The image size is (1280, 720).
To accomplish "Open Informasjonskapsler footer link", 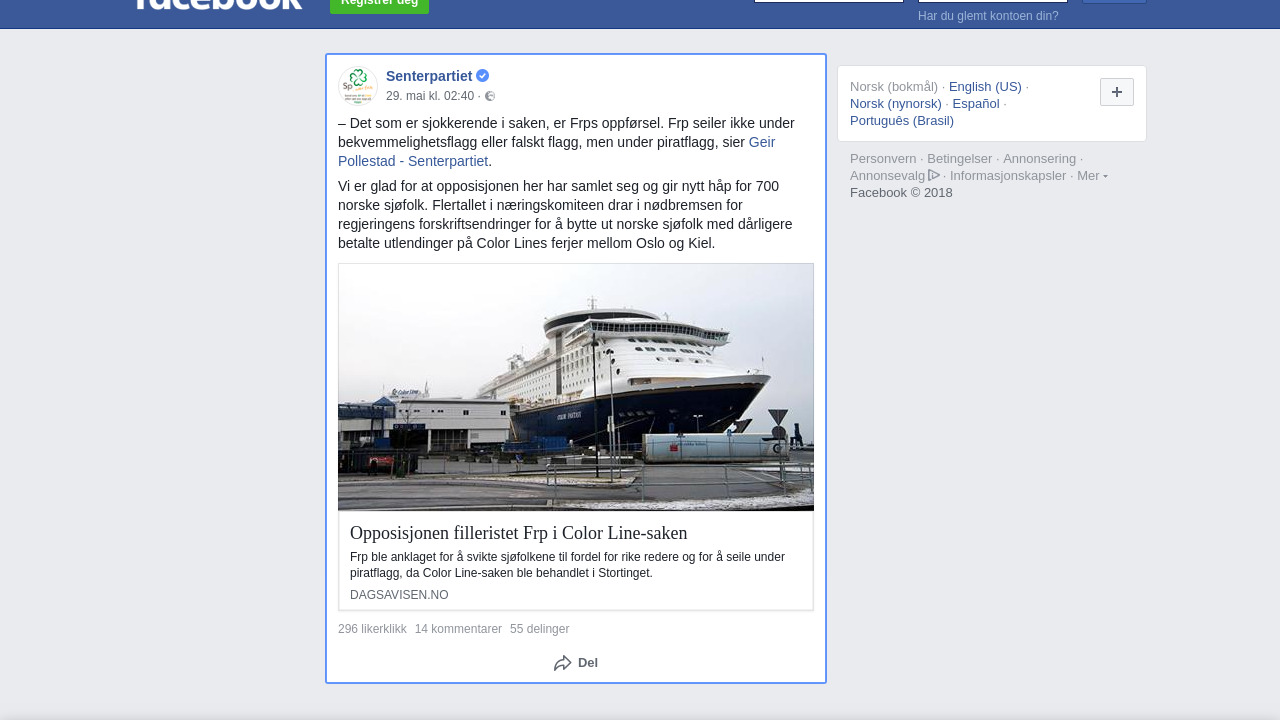I will pyautogui.click(x=1008, y=176).
